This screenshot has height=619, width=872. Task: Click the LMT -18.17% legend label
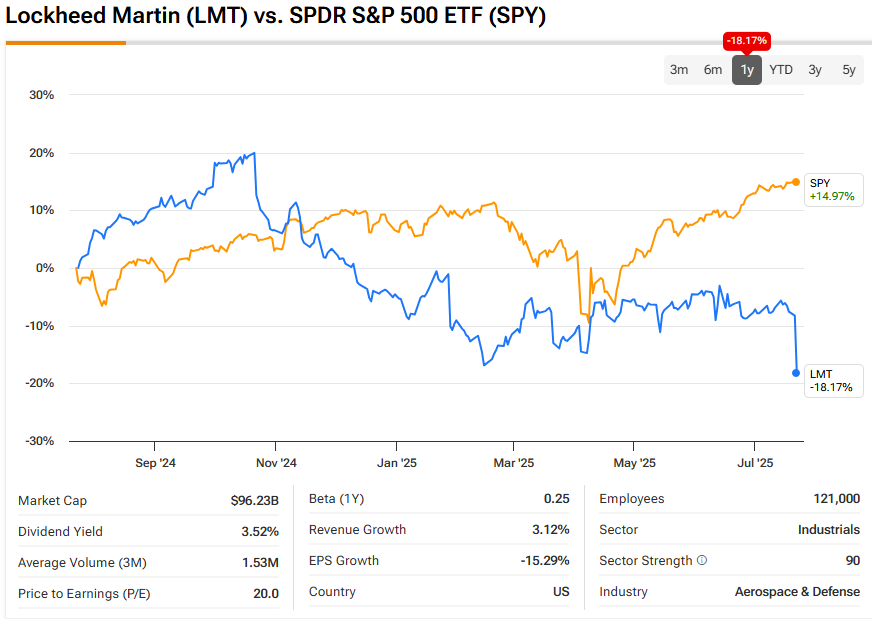pyautogui.click(x=833, y=380)
